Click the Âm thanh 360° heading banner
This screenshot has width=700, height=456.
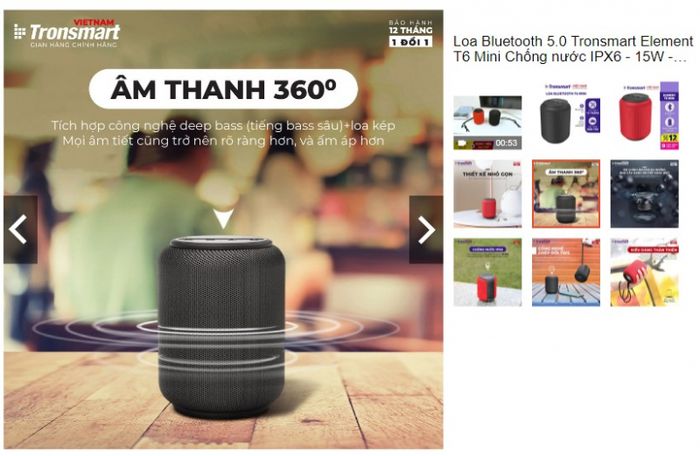click(223, 89)
